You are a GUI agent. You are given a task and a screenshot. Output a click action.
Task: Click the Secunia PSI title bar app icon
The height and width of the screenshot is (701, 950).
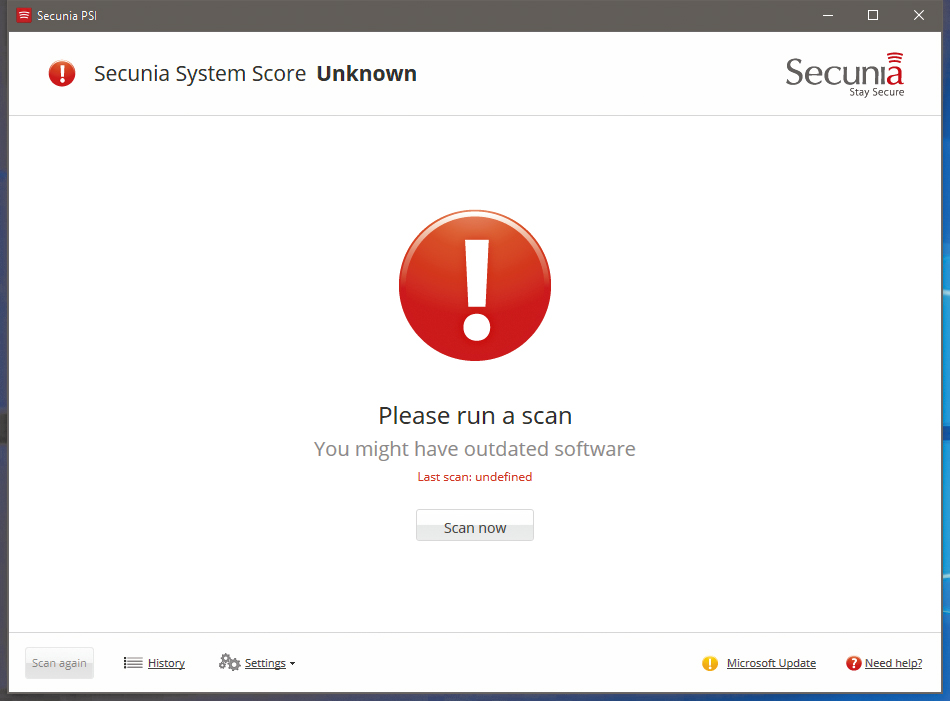24,15
